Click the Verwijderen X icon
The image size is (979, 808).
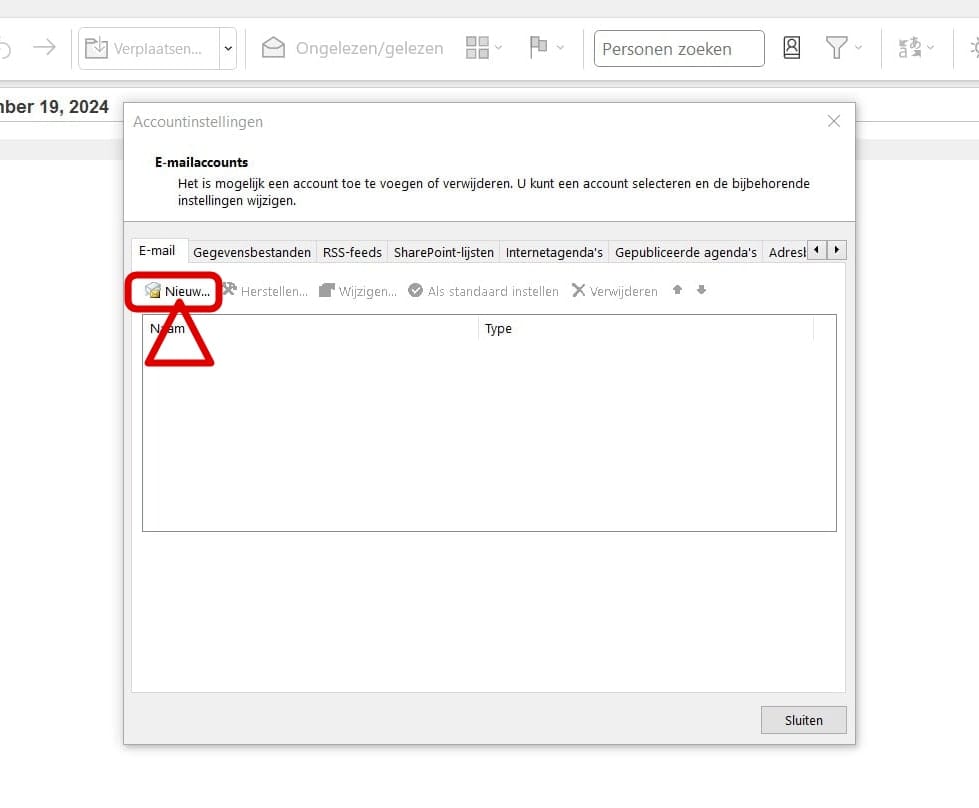click(x=578, y=290)
